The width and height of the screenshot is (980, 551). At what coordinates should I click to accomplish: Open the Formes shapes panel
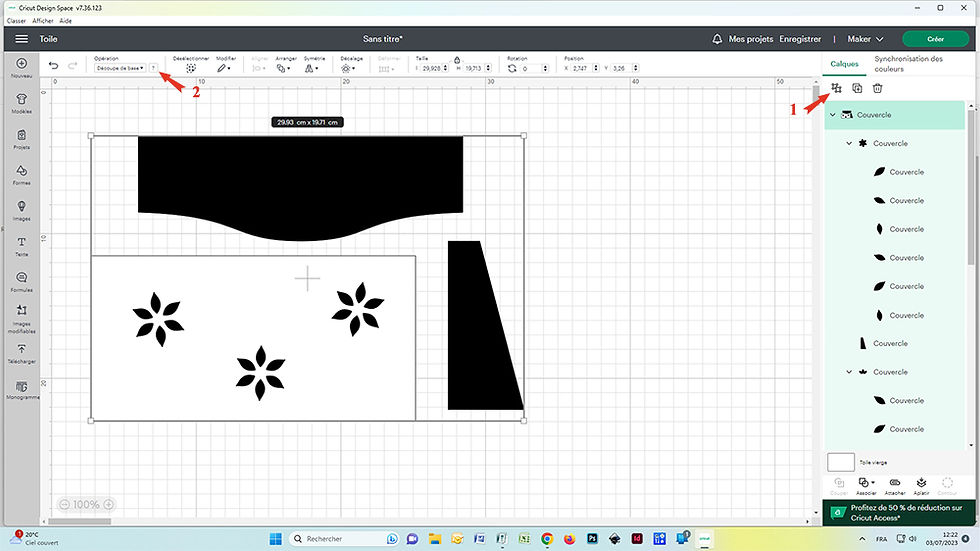(x=21, y=171)
